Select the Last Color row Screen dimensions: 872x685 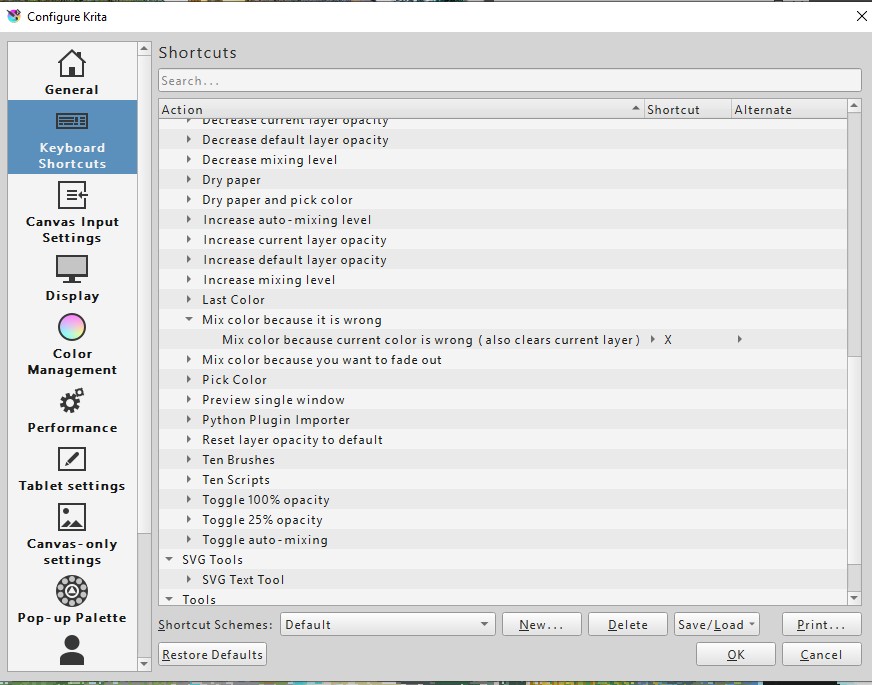[503, 300]
